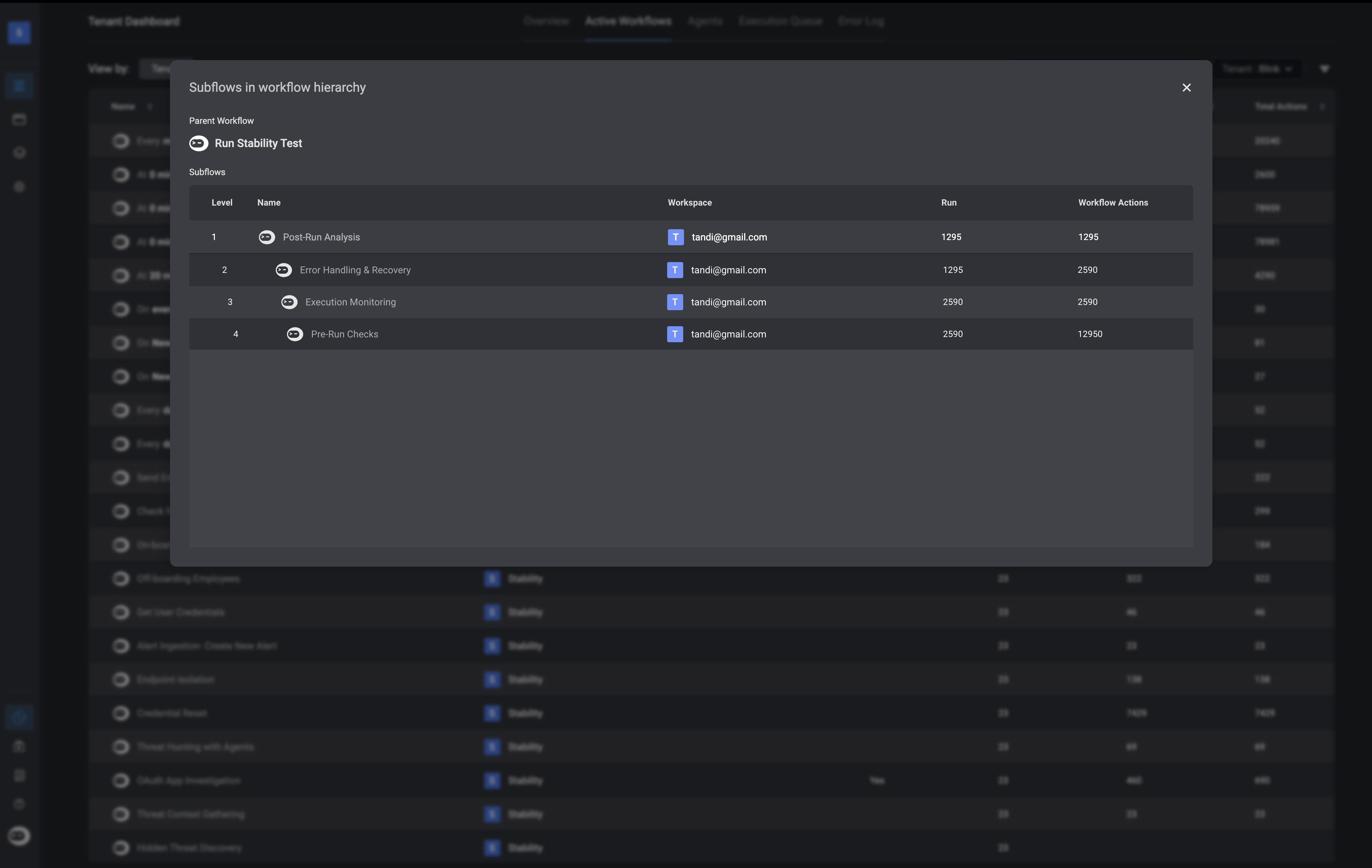Switch to the Active Workflows tab
1372x868 pixels.
click(x=628, y=22)
